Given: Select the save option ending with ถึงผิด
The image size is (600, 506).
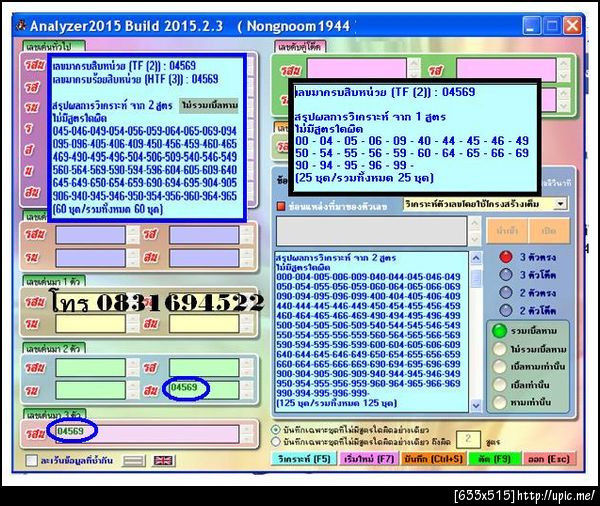Looking at the screenshot, I should pyautogui.click(x=276, y=442).
